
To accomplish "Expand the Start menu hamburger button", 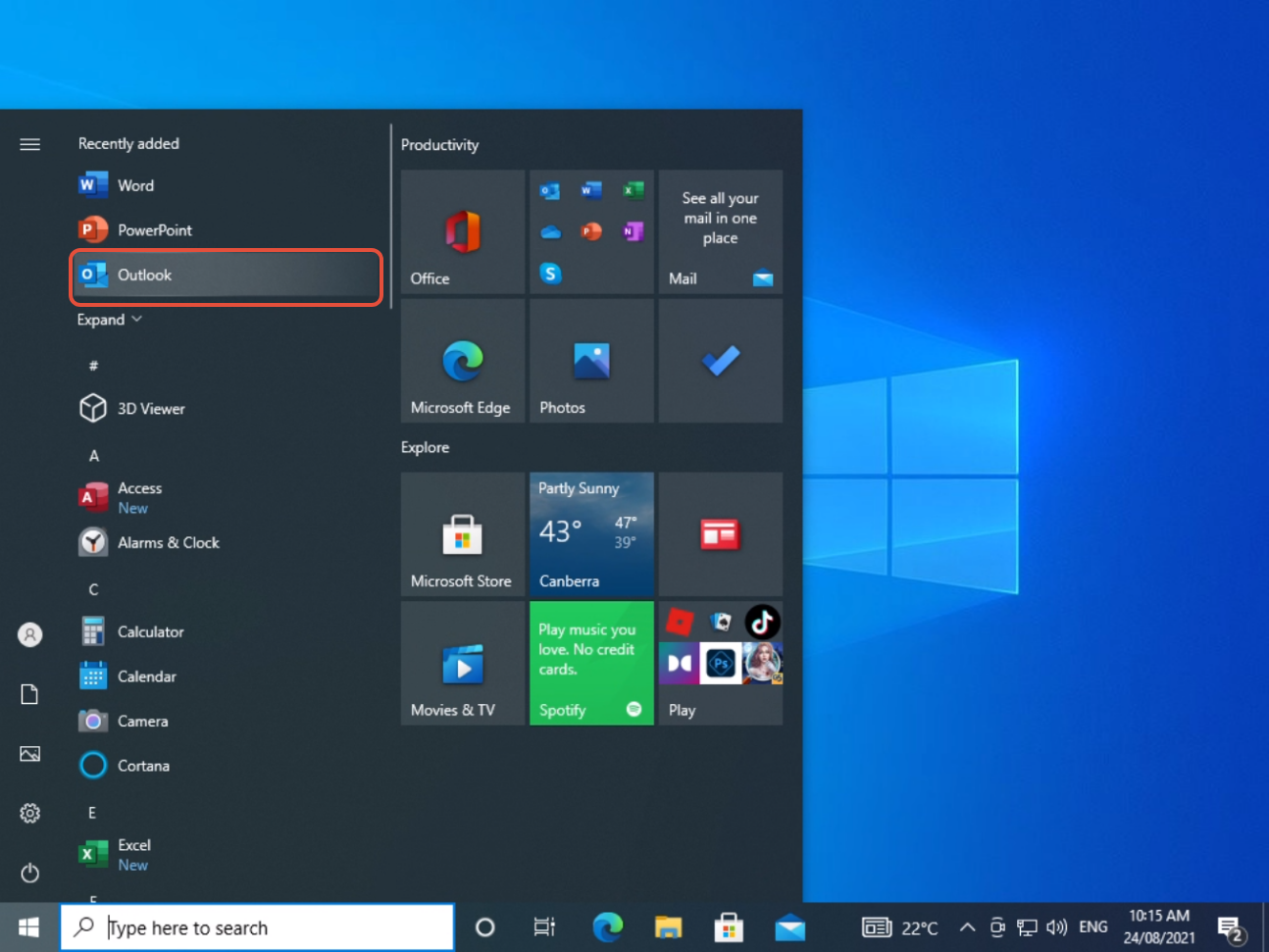I will 30,144.
